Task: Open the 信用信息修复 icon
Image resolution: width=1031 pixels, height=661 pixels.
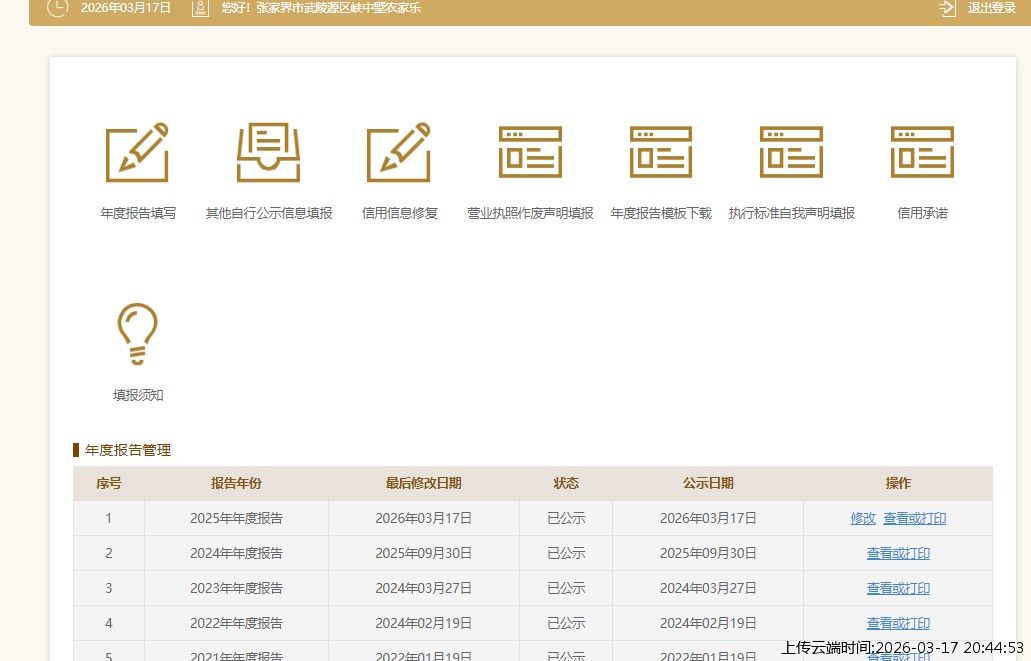Action: pos(399,152)
